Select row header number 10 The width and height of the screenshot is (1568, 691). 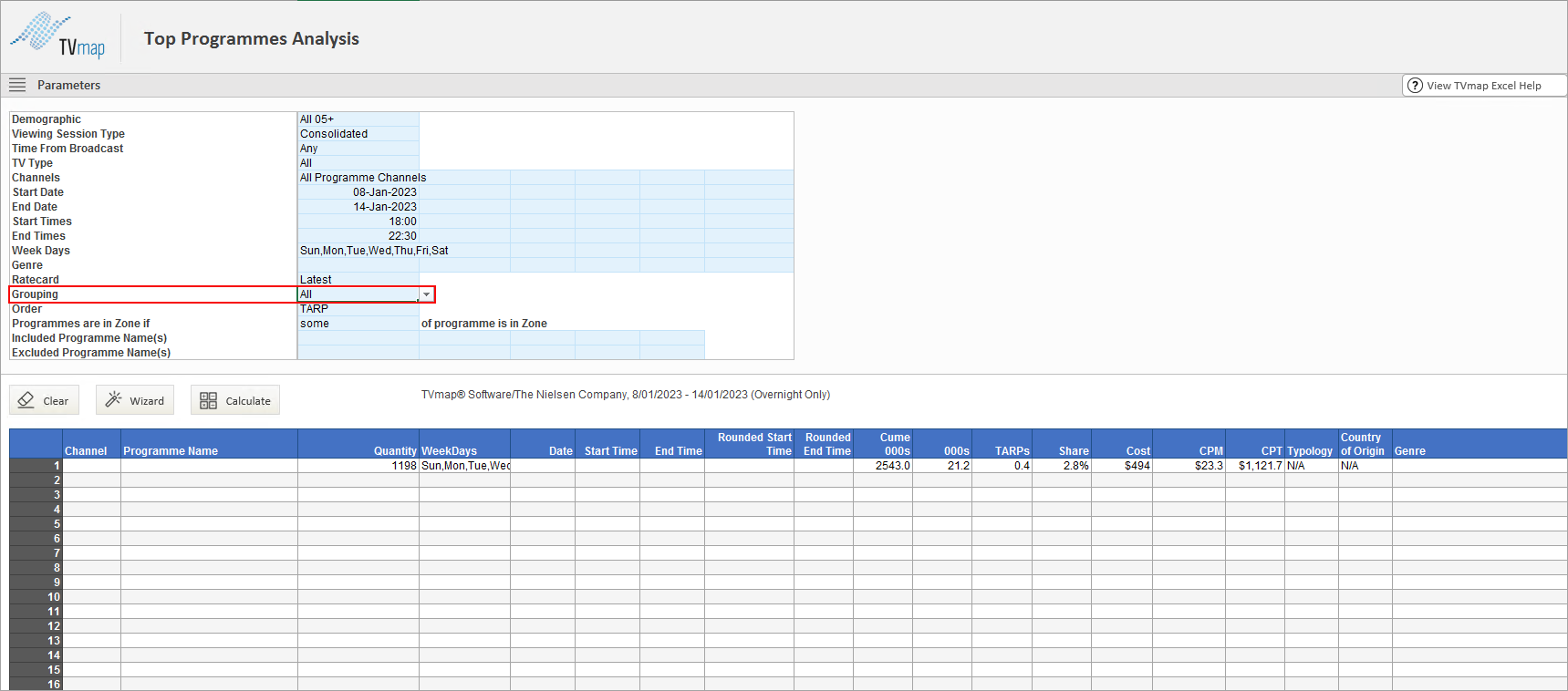coord(36,597)
